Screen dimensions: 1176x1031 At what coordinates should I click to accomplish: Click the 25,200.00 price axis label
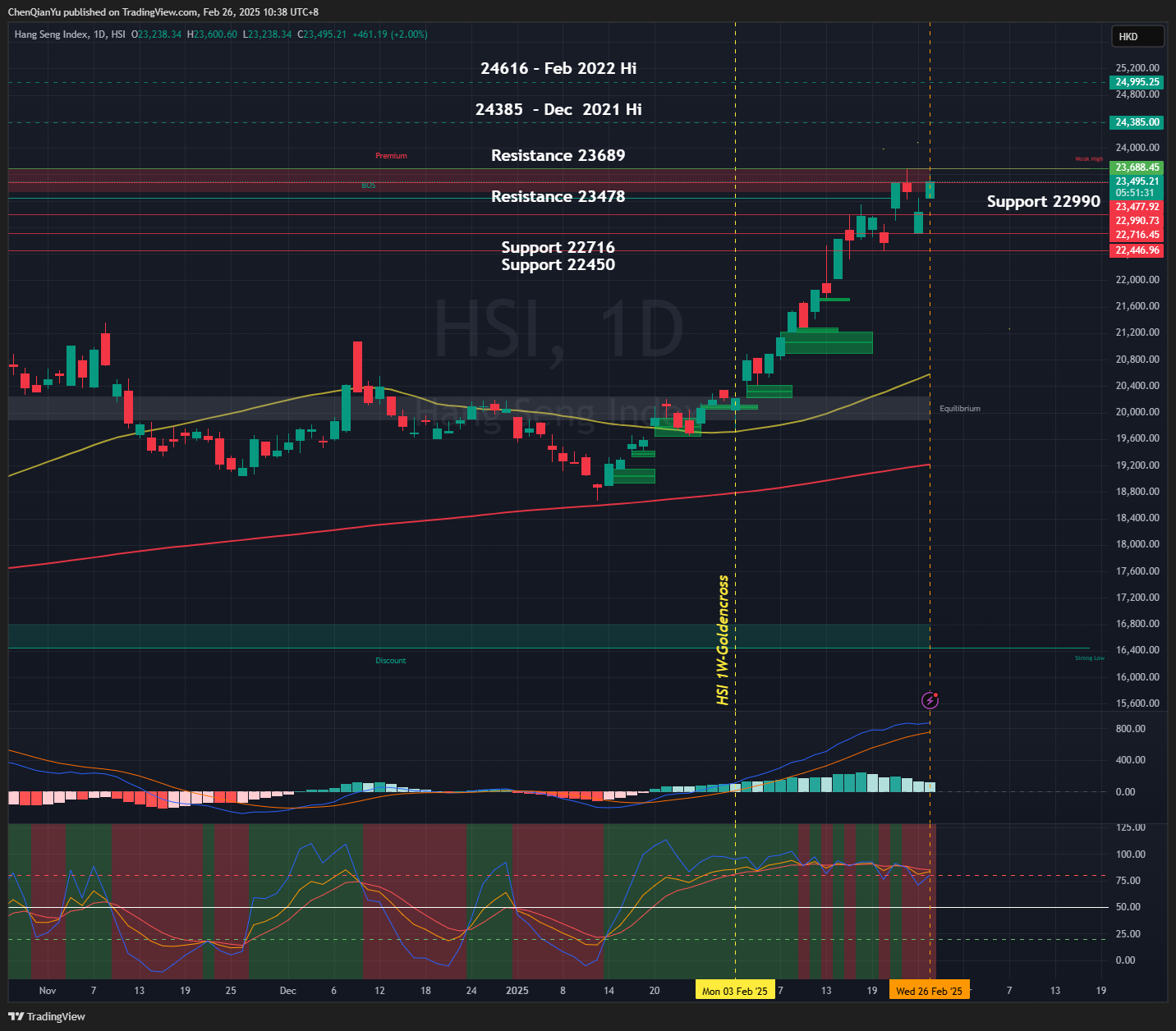click(x=1137, y=68)
